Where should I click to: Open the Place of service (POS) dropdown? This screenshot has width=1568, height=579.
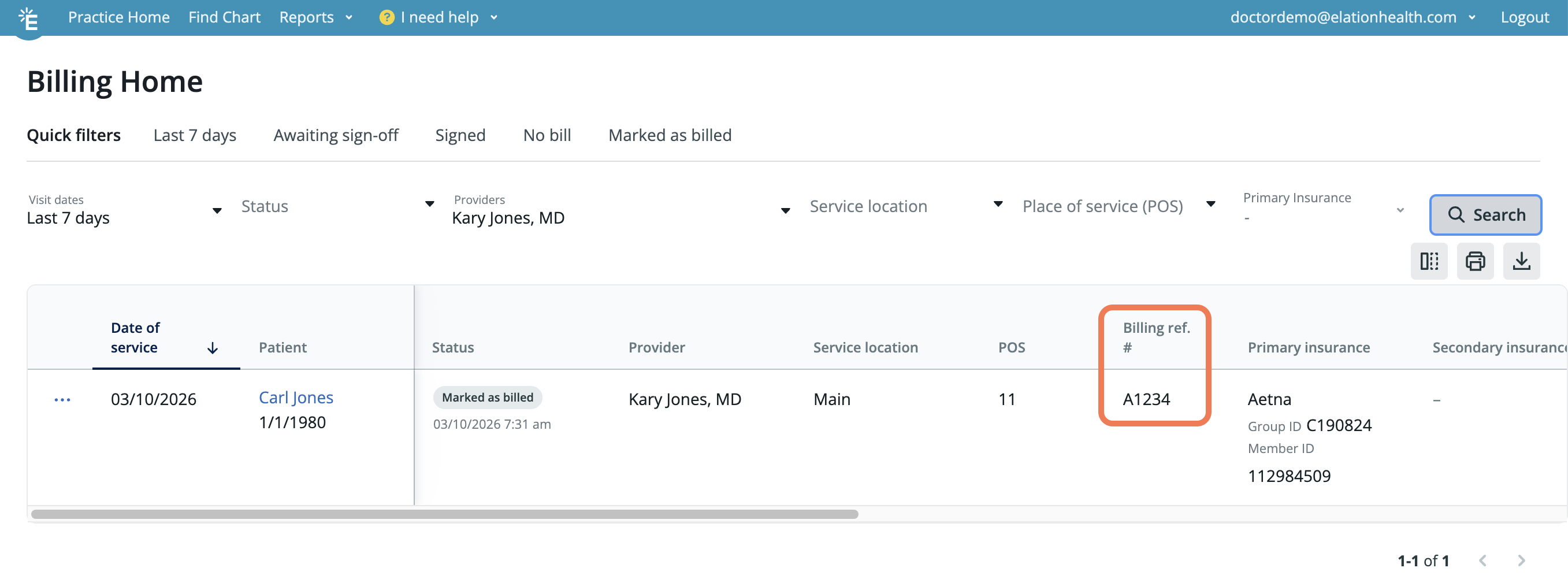coord(1212,205)
